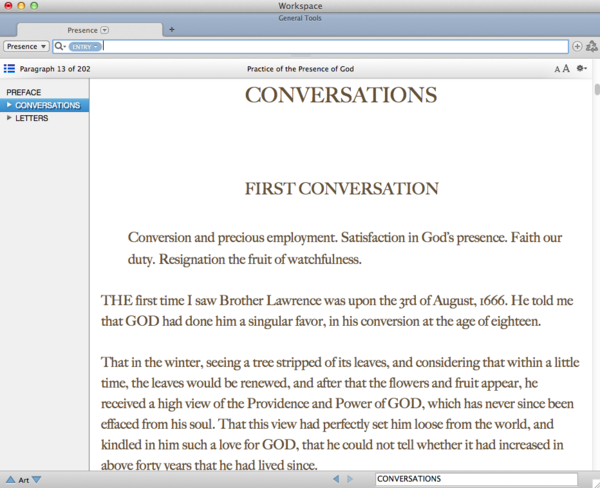
Task: Select LETTERS in the contents sidebar
Action: [32, 118]
